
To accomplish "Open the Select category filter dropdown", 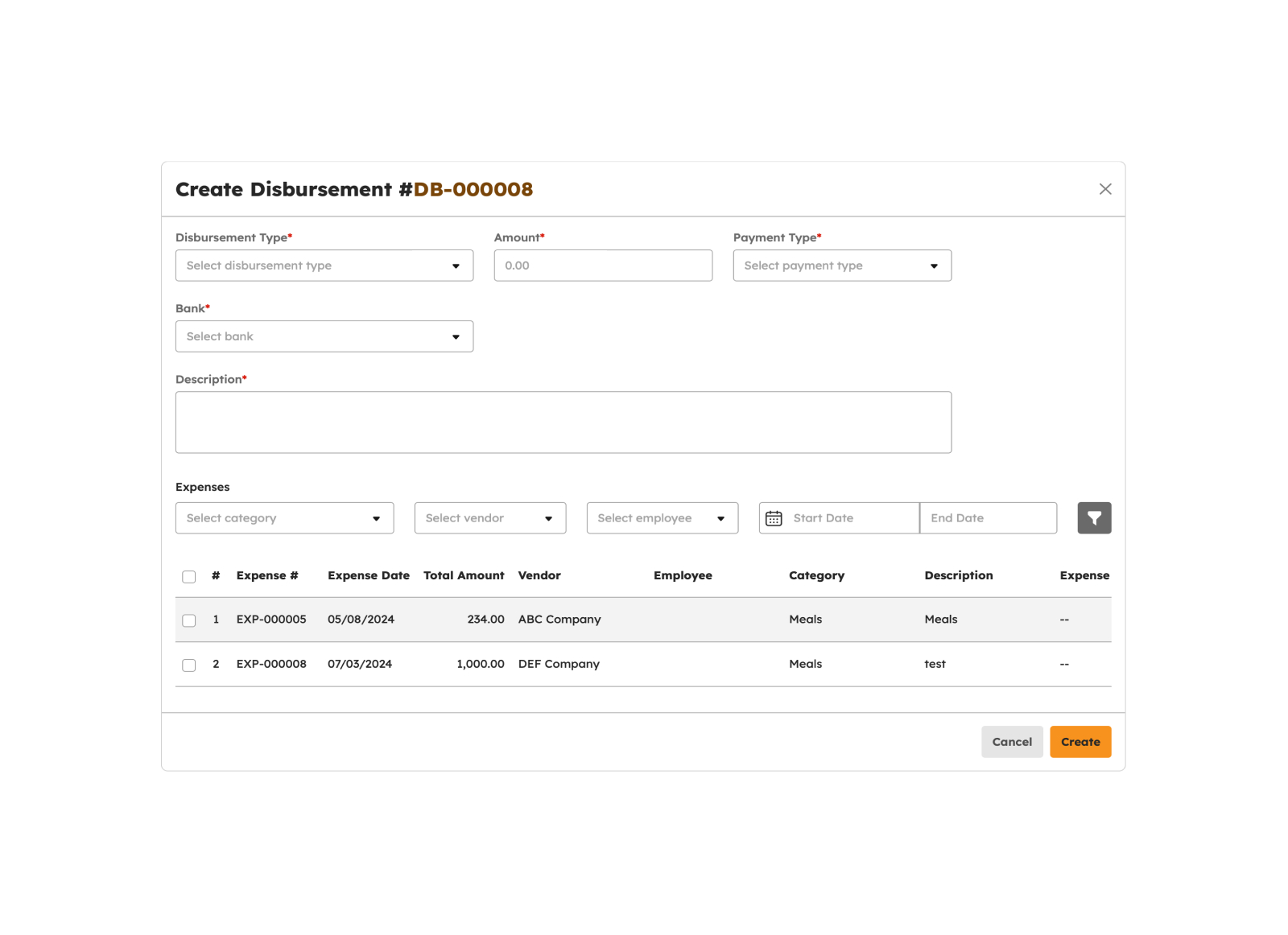I will (x=285, y=518).
